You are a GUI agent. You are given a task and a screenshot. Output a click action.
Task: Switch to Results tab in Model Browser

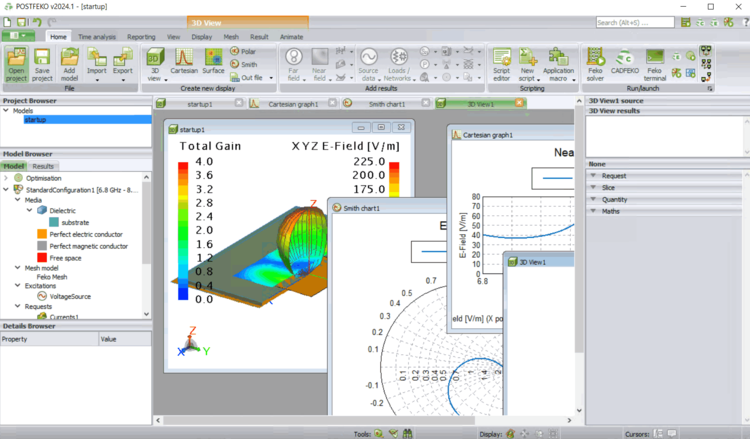[43, 166]
